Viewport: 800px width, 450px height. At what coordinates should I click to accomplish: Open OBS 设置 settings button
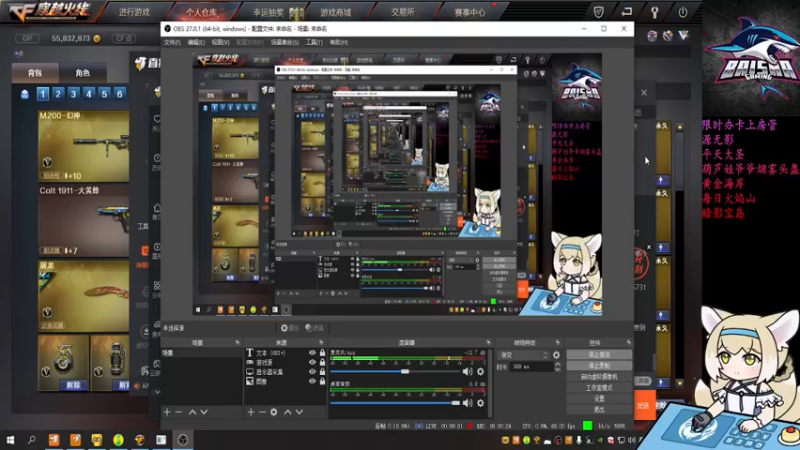coord(599,398)
